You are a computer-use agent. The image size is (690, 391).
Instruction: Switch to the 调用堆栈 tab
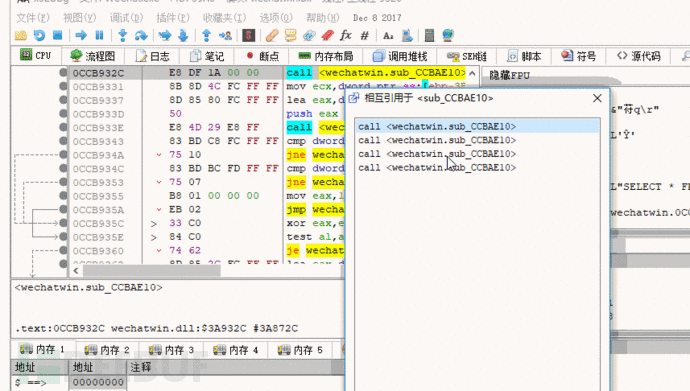(x=400, y=56)
